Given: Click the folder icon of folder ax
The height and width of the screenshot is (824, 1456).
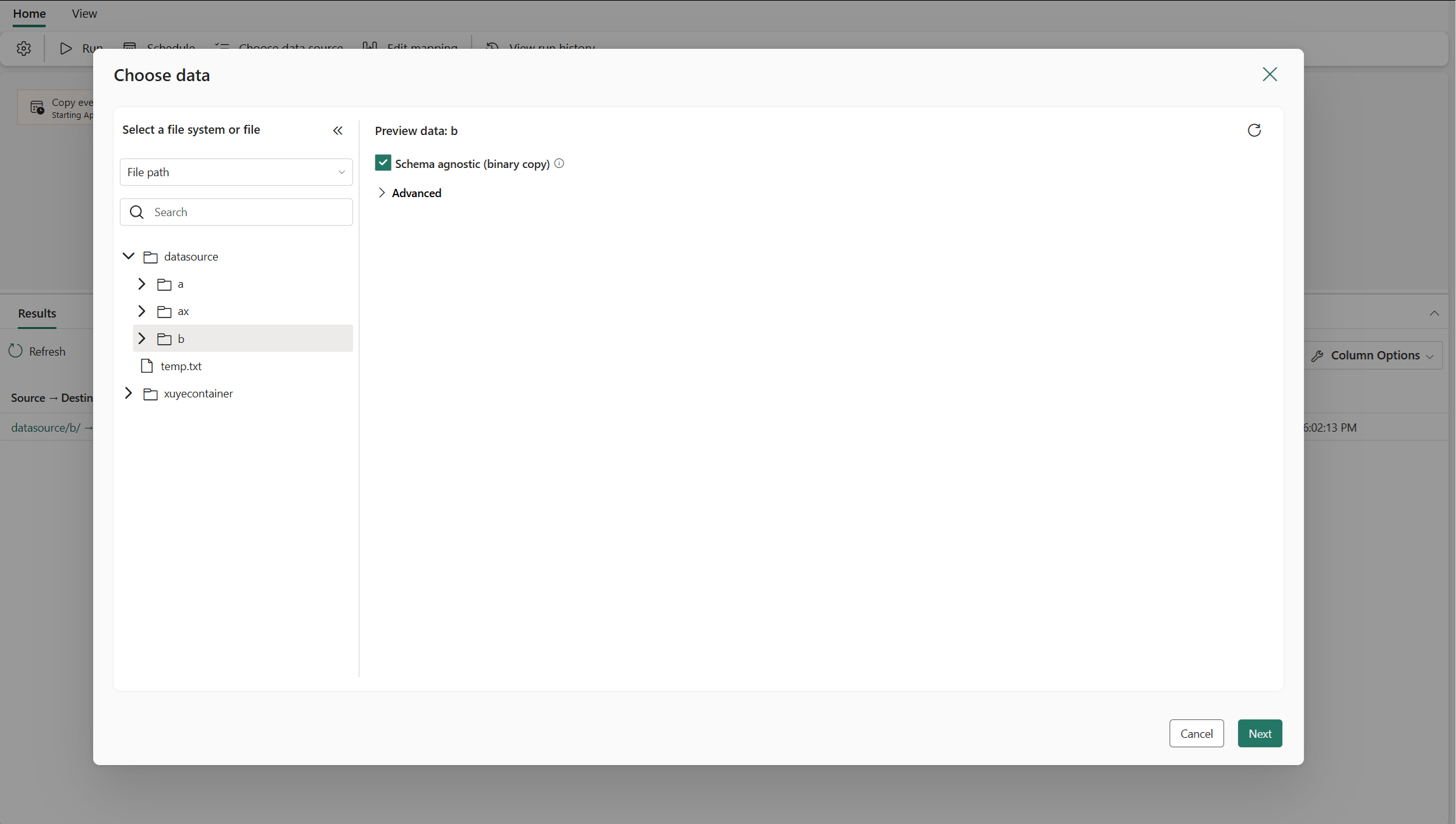Looking at the screenshot, I should tap(164, 312).
